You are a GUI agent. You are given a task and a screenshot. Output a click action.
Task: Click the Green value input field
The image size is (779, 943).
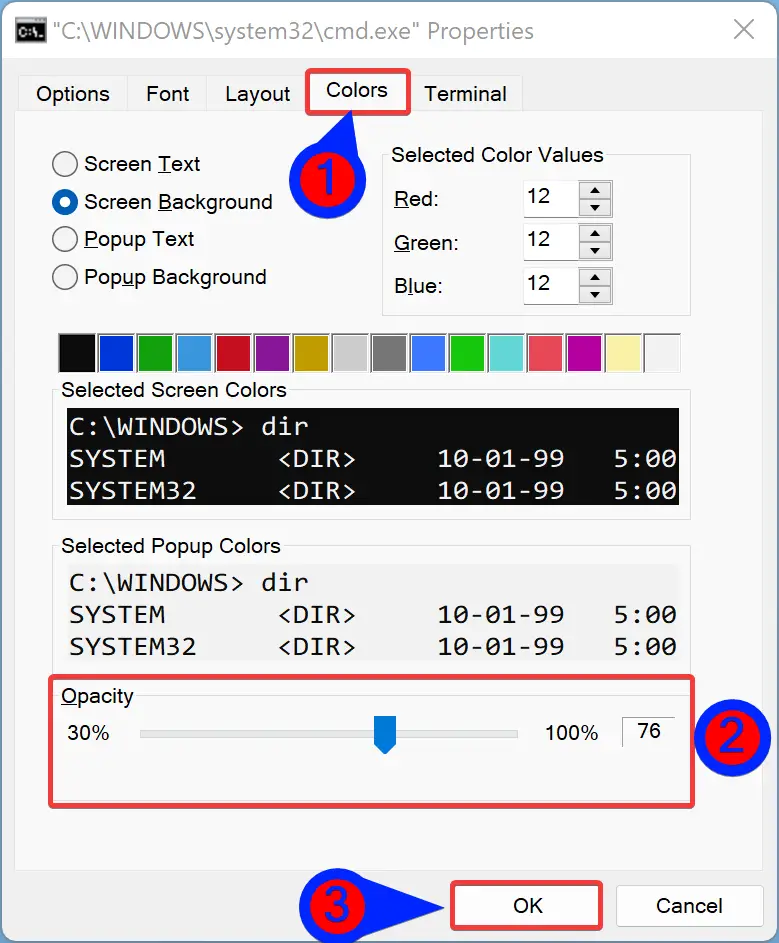click(551, 242)
